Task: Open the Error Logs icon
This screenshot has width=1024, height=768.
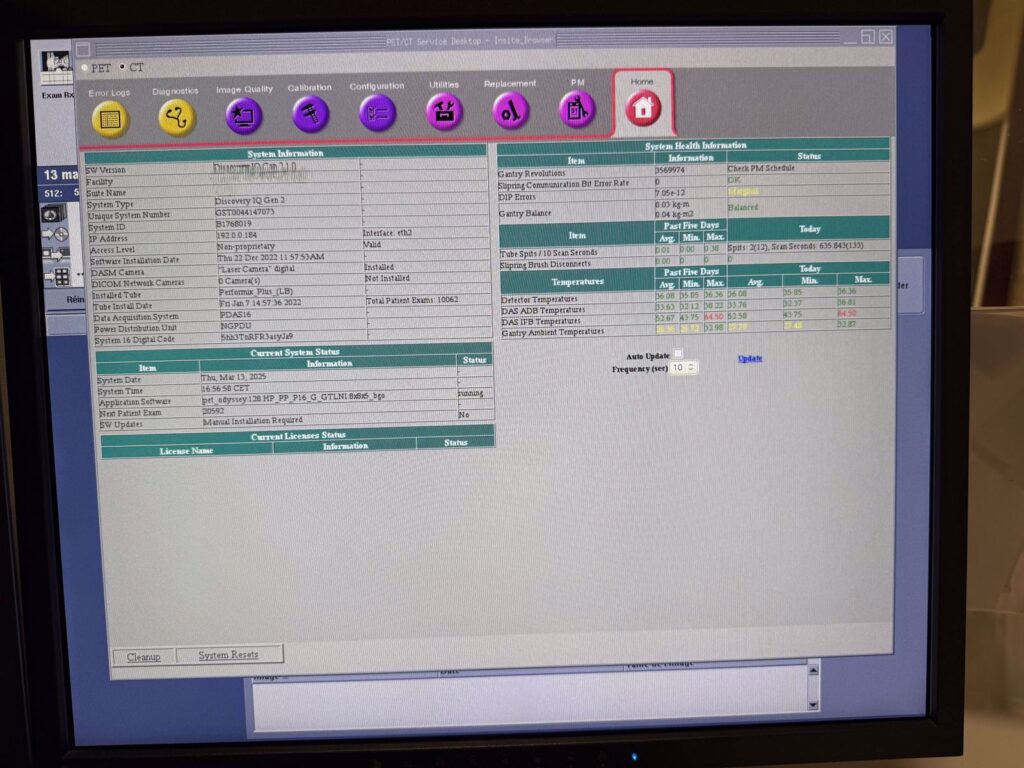Action: [x=110, y=120]
